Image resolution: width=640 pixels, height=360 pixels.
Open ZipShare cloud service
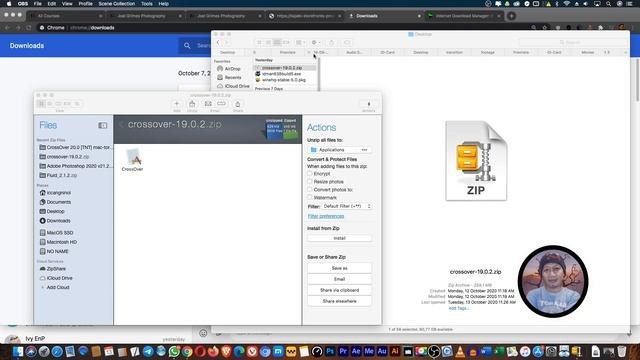point(53,269)
